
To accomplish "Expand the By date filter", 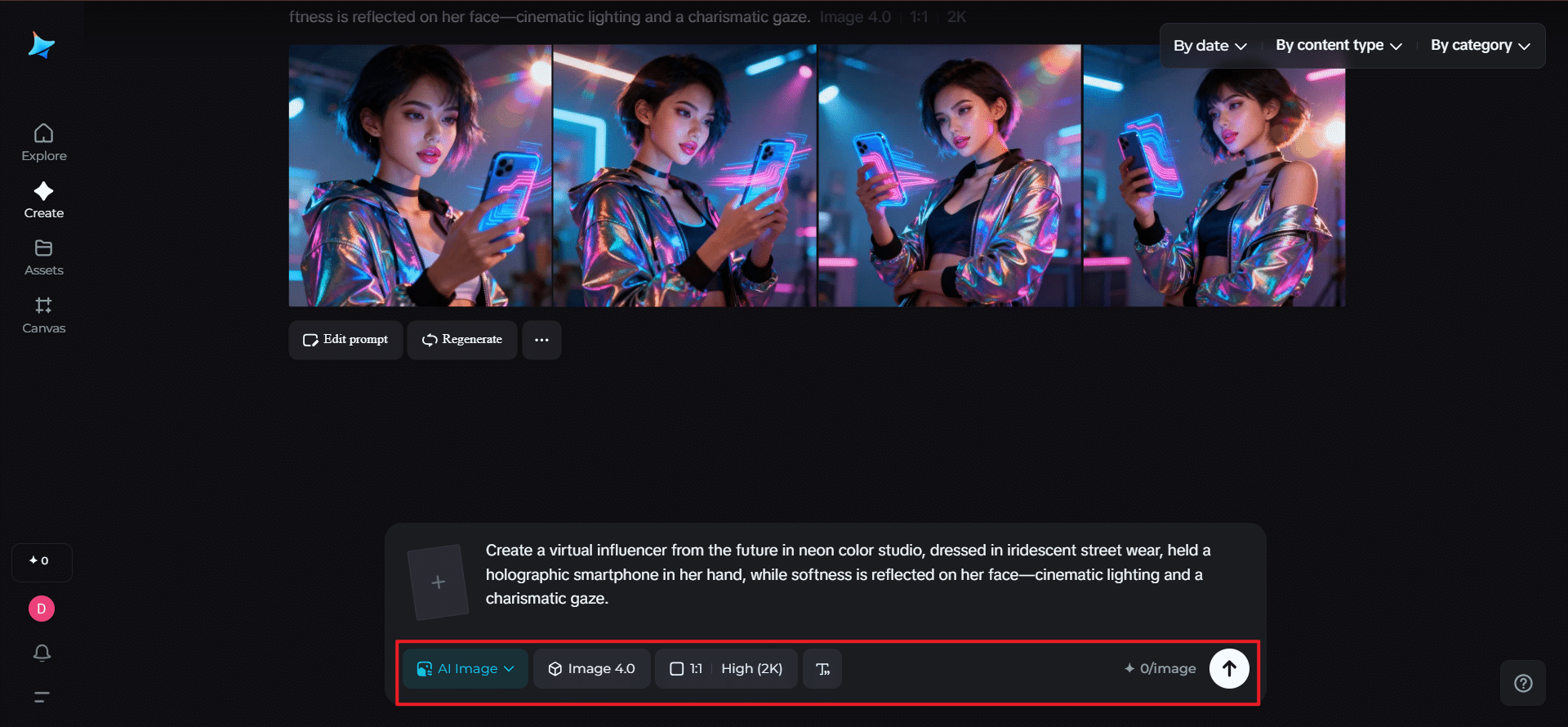I will 1209,46.
